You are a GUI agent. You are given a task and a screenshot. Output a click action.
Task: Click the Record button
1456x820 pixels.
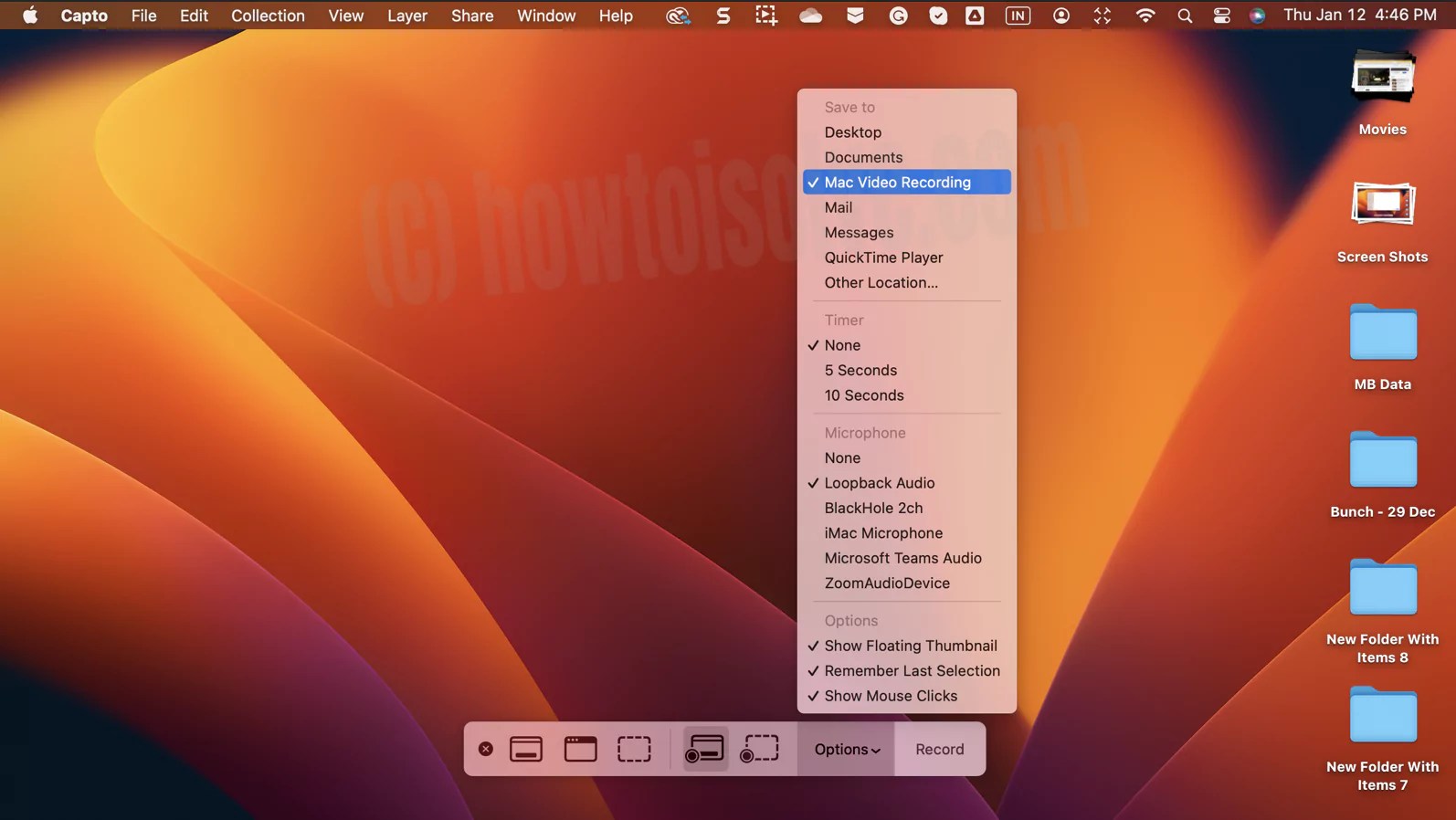coord(940,749)
